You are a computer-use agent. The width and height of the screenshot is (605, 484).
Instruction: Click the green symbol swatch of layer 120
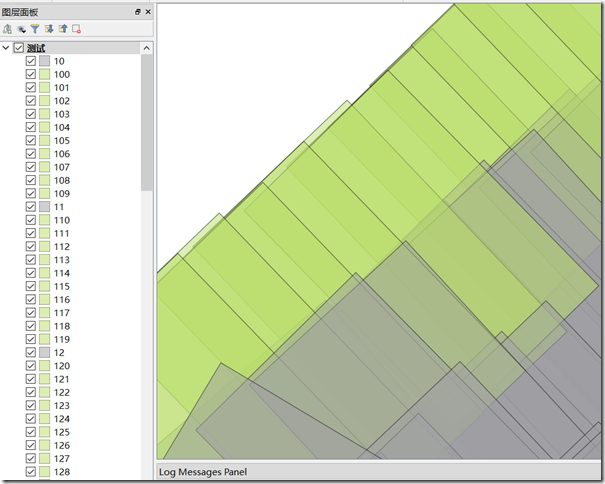coord(44,366)
